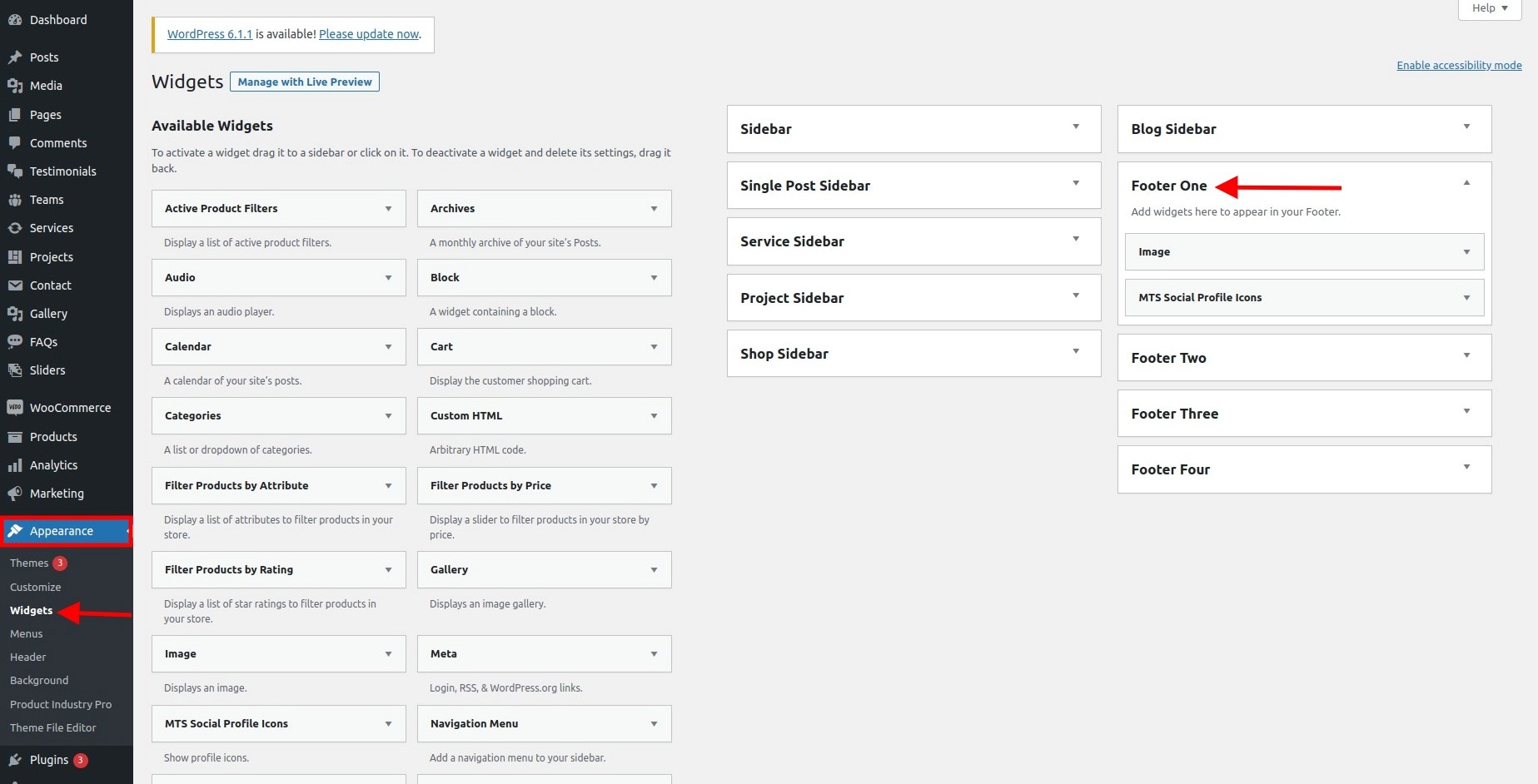Open the Archives widget dropdown arrow

[x=654, y=209]
